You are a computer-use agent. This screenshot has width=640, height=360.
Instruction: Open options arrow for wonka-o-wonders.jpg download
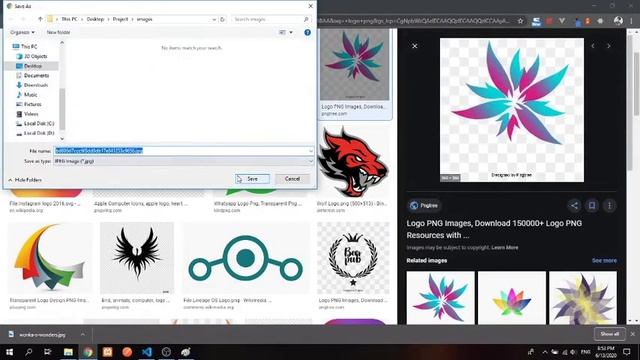(83, 334)
